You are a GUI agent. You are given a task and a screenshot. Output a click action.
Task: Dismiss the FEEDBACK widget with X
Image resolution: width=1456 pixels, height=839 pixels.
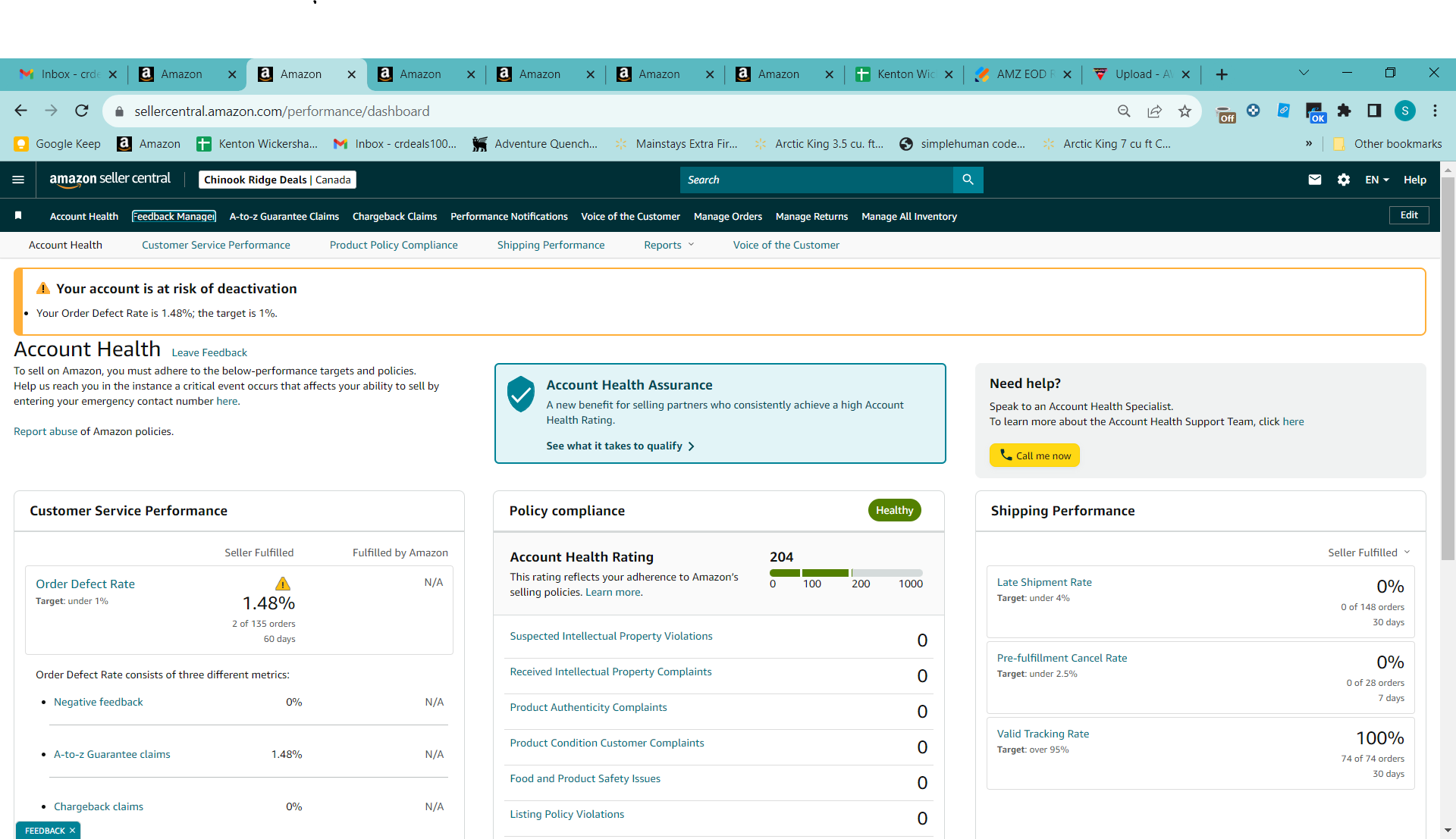[x=72, y=831]
